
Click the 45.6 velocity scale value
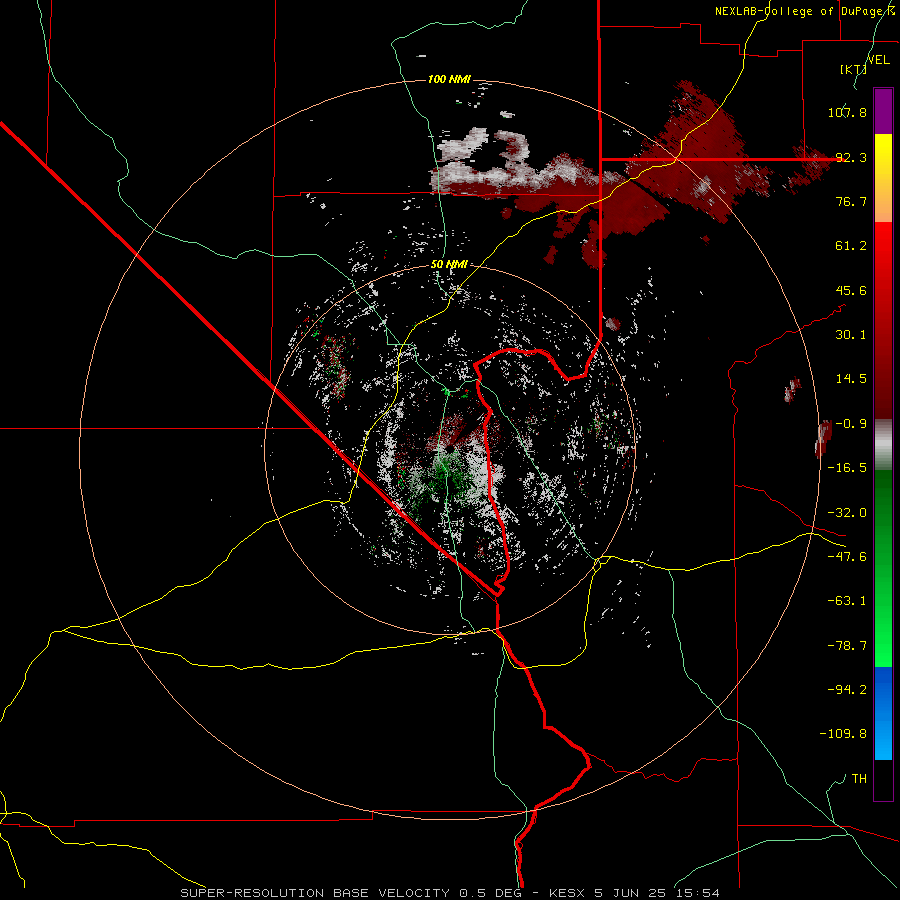851,290
